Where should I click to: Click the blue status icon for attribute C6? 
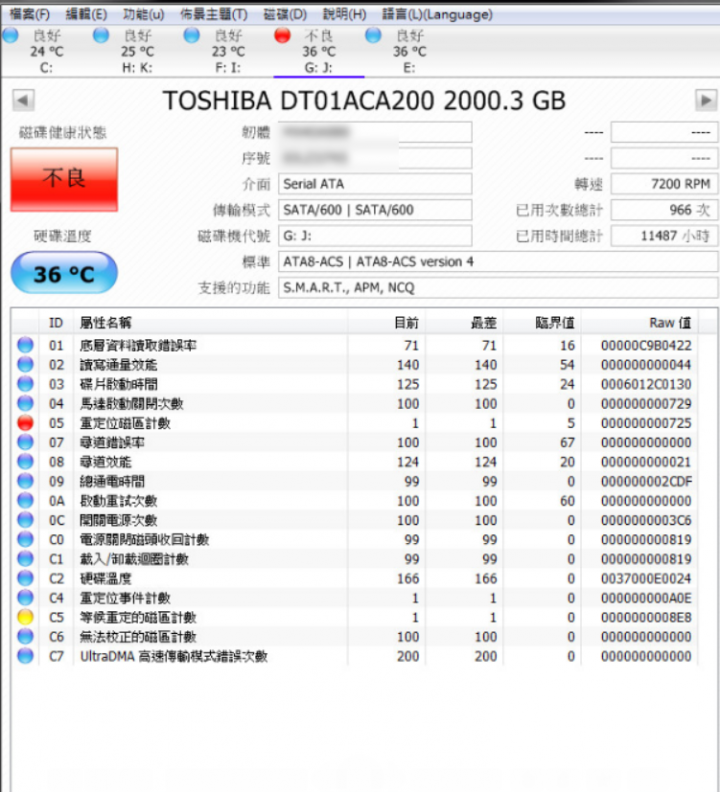click(x=25, y=636)
